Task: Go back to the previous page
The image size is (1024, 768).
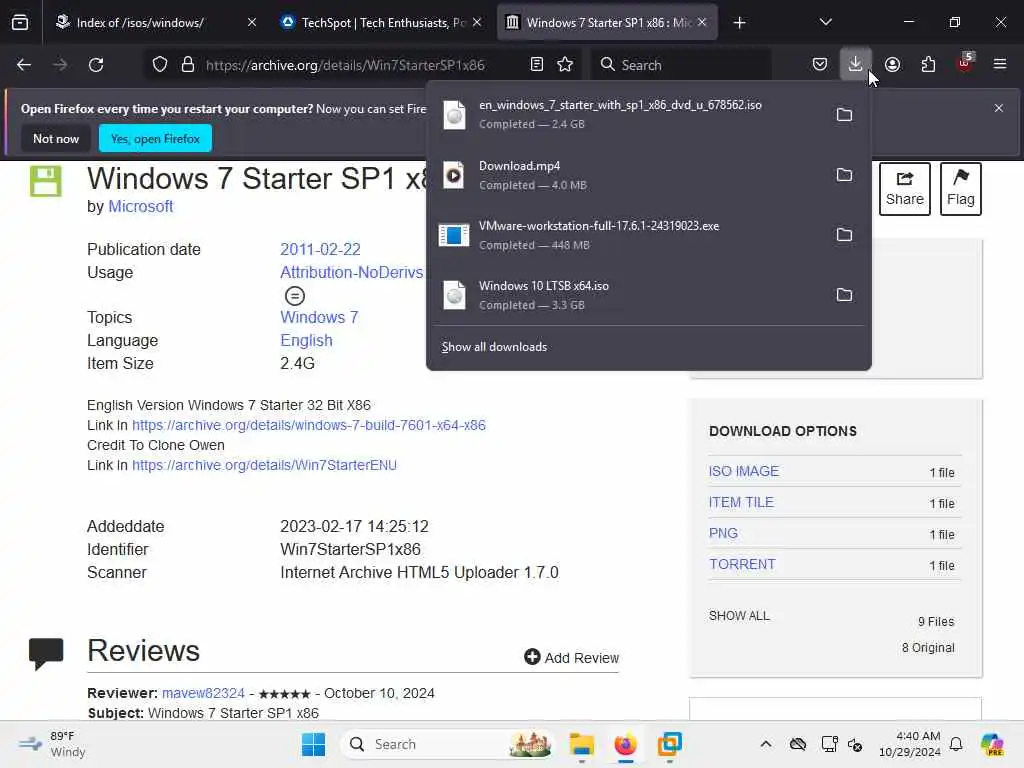Action: point(24,65)
